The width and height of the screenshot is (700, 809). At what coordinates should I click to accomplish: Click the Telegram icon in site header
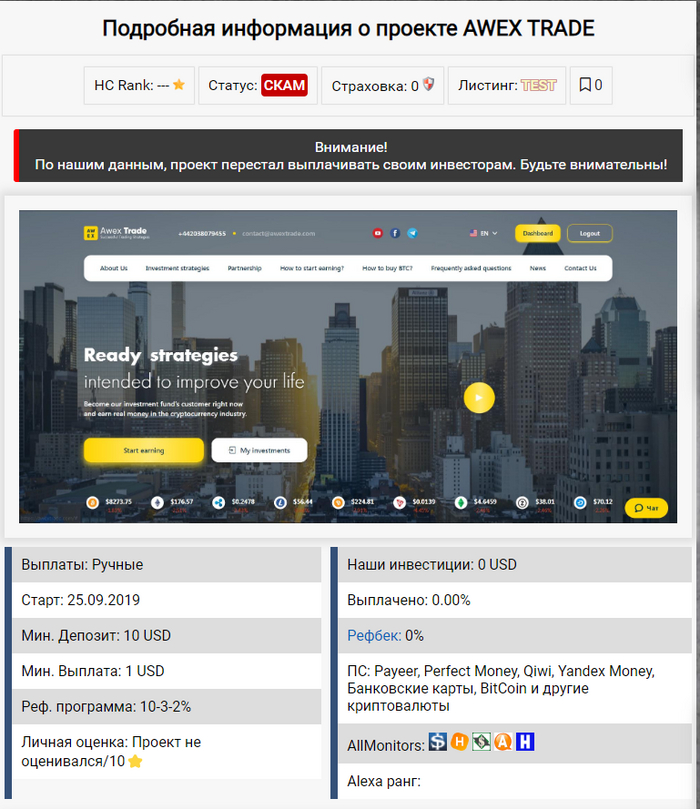click(412, 233)
